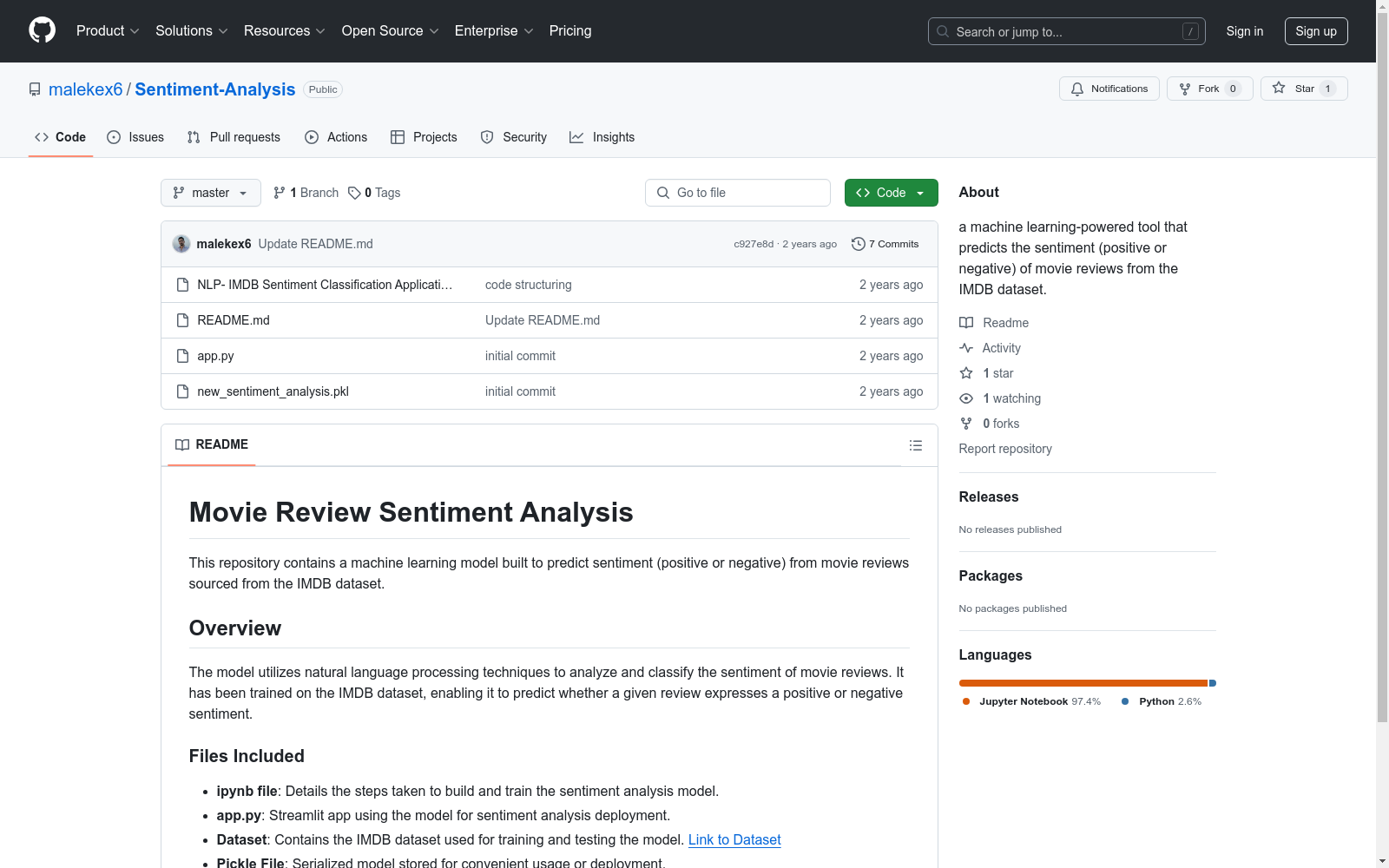Click the Jupyter Notebook 97.4% language link
The width and height of the screenshot is (1389, 868).
(1031, 701)
